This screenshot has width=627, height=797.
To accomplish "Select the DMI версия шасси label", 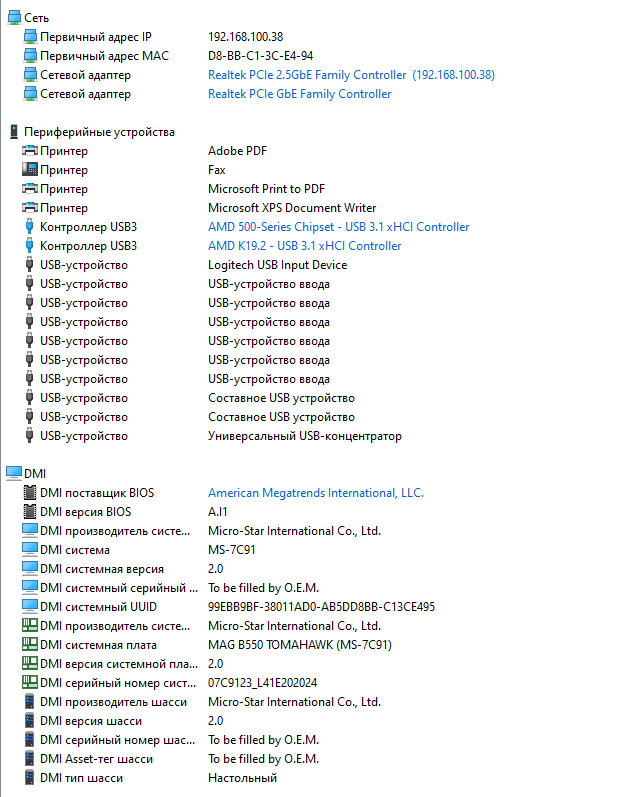I will (91, 721).
